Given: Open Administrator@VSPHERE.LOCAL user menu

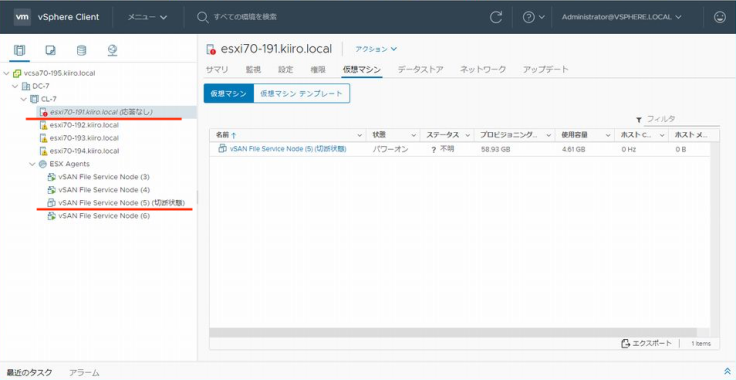Looking at the screenshot, I should [x=621, y=17].
